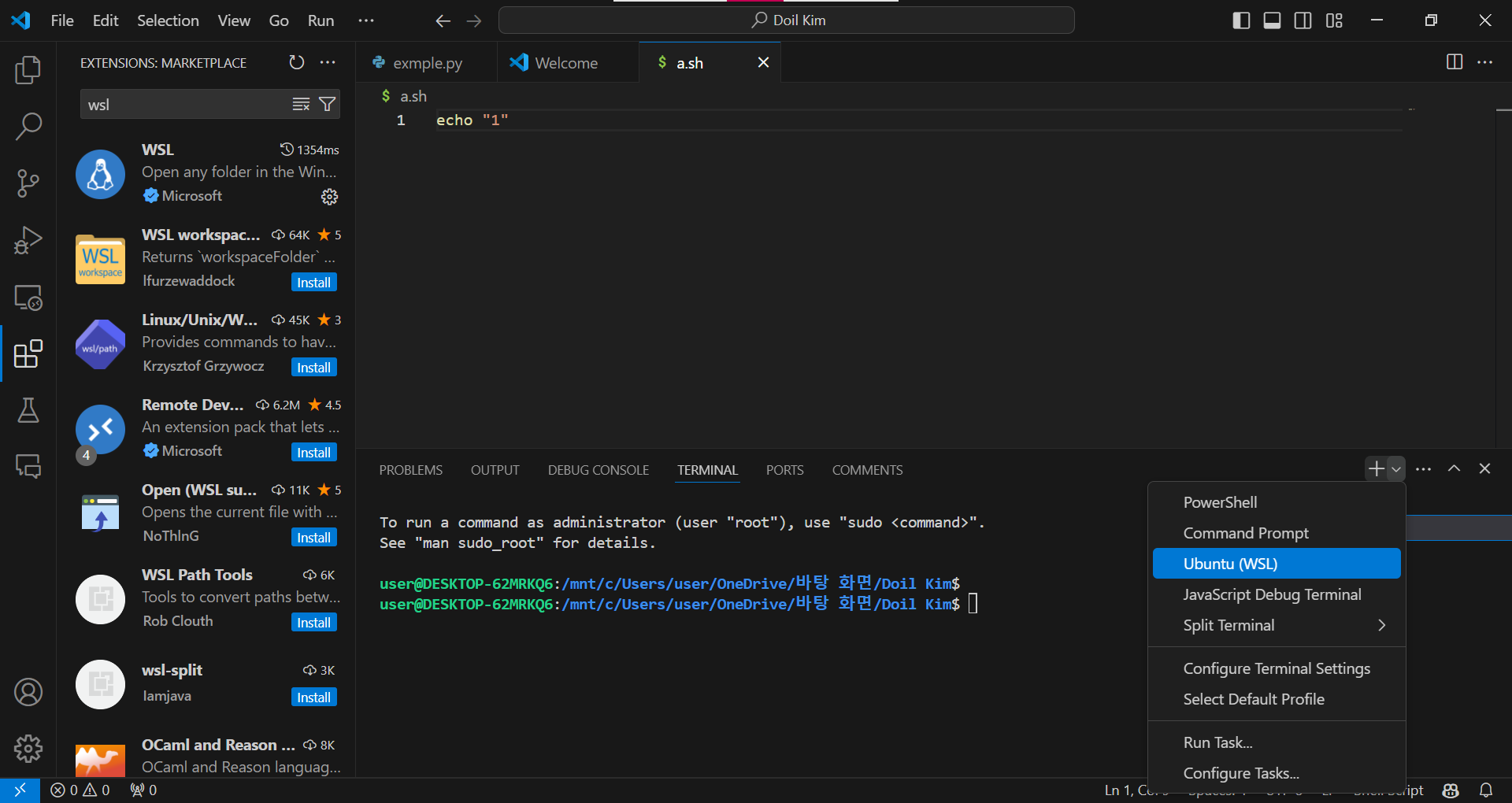Image resolution: width=1512 pixels, height=803 pixels.
Task: Open JavaScript Debug Terminal
Action: [1277, 594]
